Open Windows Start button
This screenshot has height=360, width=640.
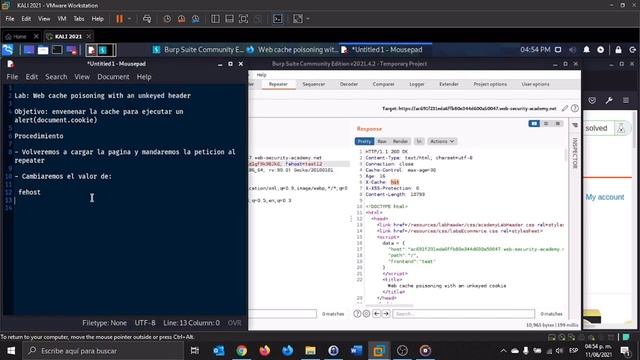pyautogui.click(x=11, y=351)
